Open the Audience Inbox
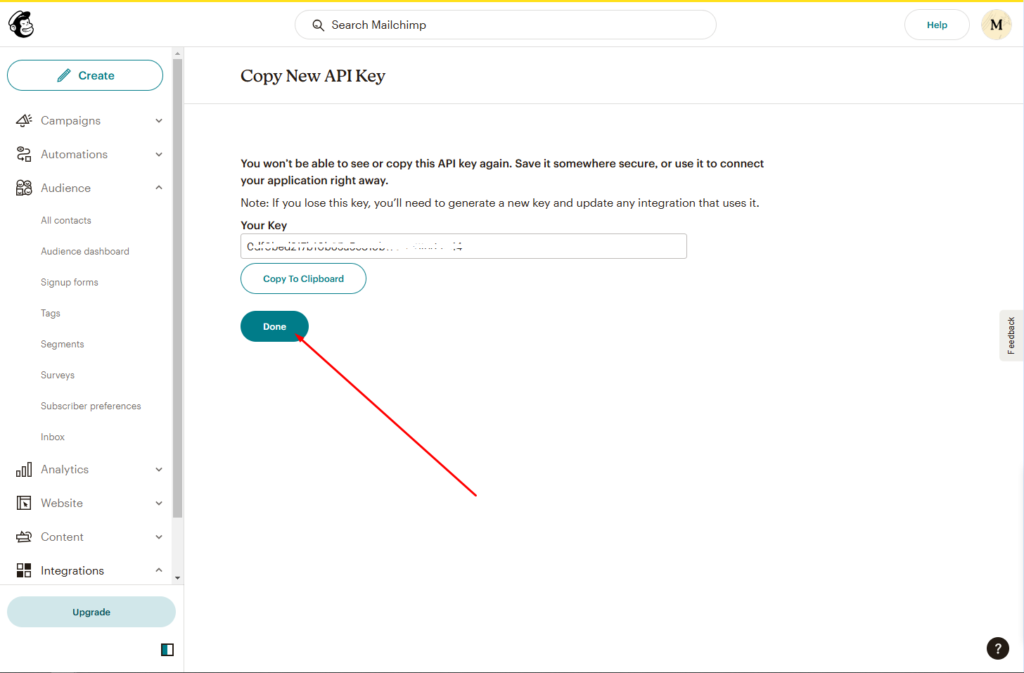 [x=52, y=437]
